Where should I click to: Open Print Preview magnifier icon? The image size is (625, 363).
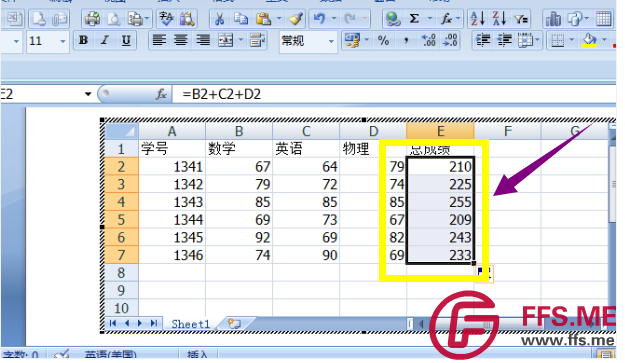[x=114, y=18]
